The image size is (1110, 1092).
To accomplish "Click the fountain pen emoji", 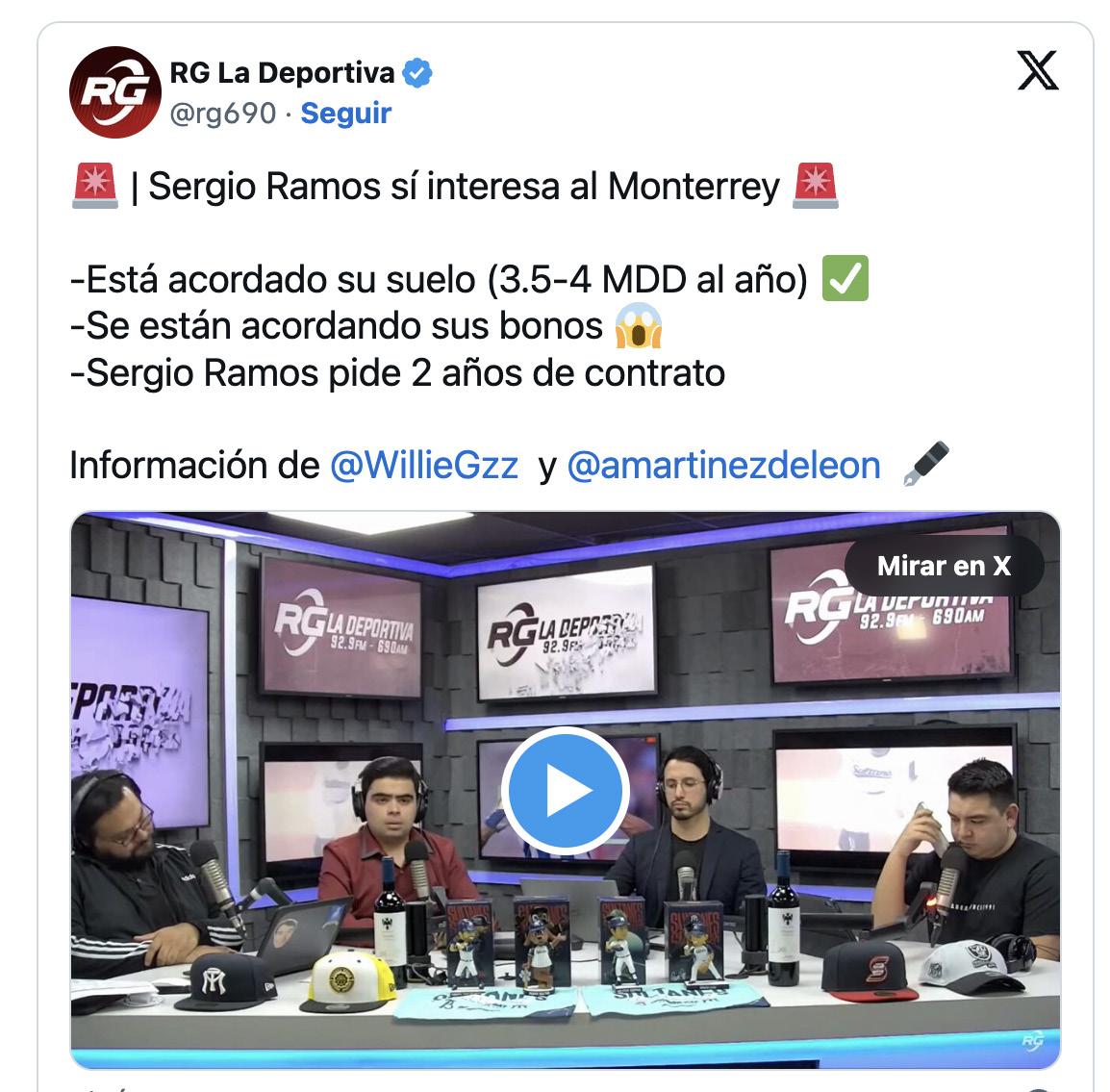I will click(x=925, y=465).
